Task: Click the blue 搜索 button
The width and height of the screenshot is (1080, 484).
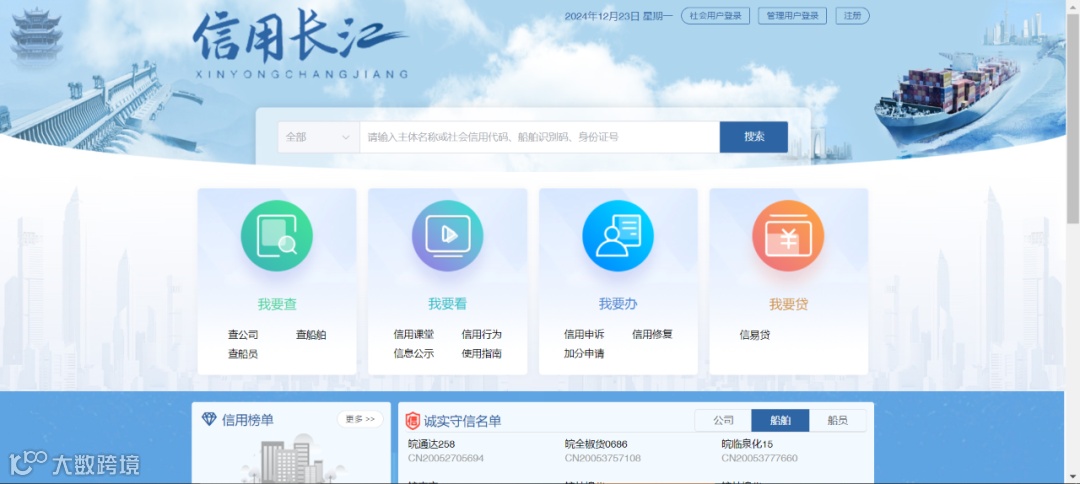Action: pyautogui.click(x=754, y=137)
